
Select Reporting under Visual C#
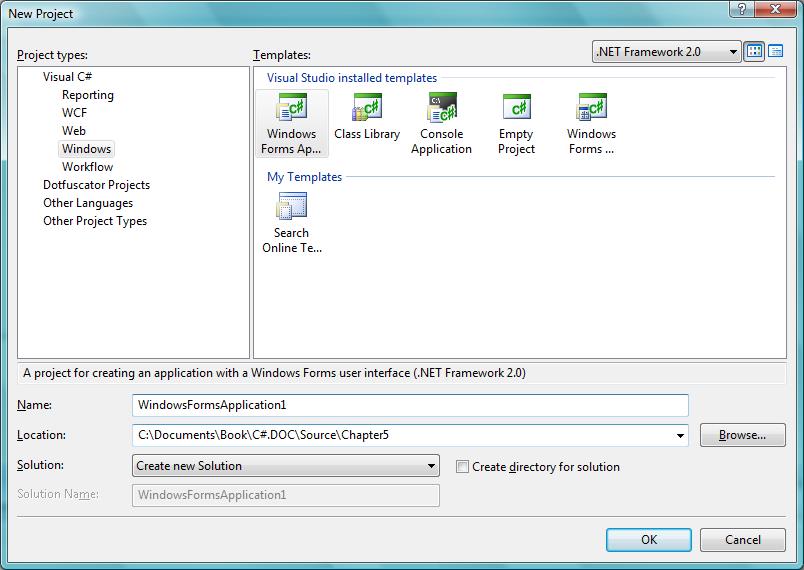tap(88, 95)
